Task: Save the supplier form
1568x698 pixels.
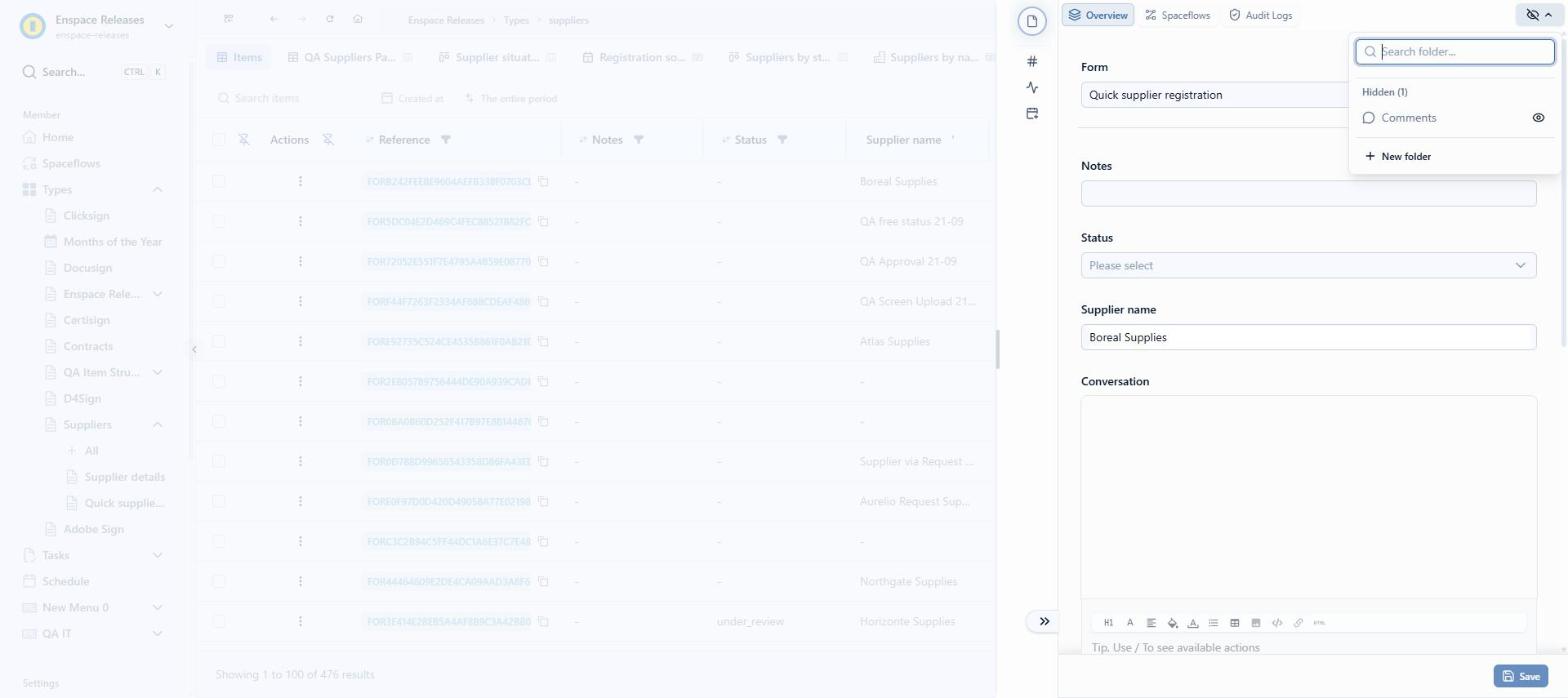Action: click(x=1520, y=676)
